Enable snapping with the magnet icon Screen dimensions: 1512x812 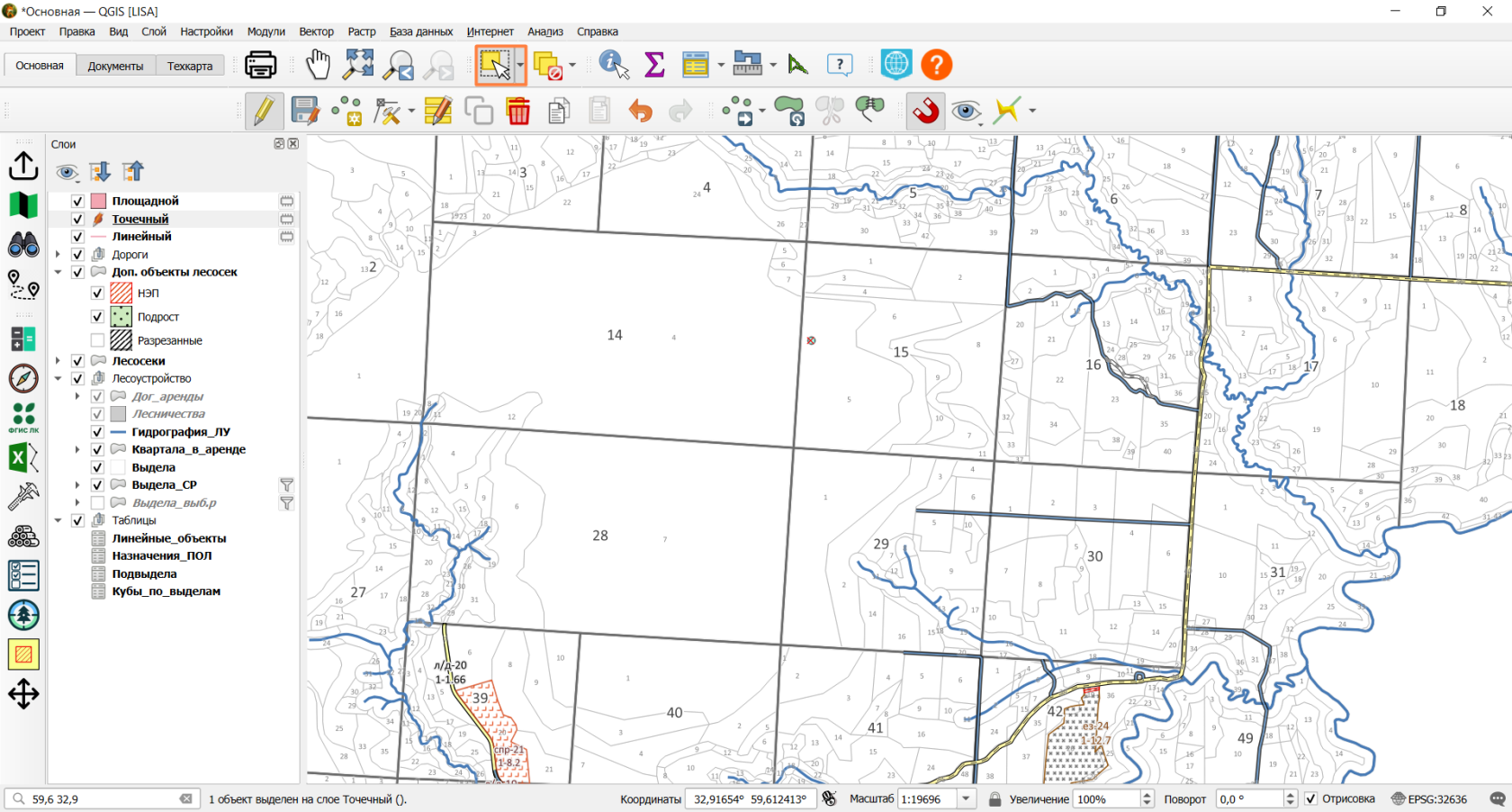[x=925, y=111]
